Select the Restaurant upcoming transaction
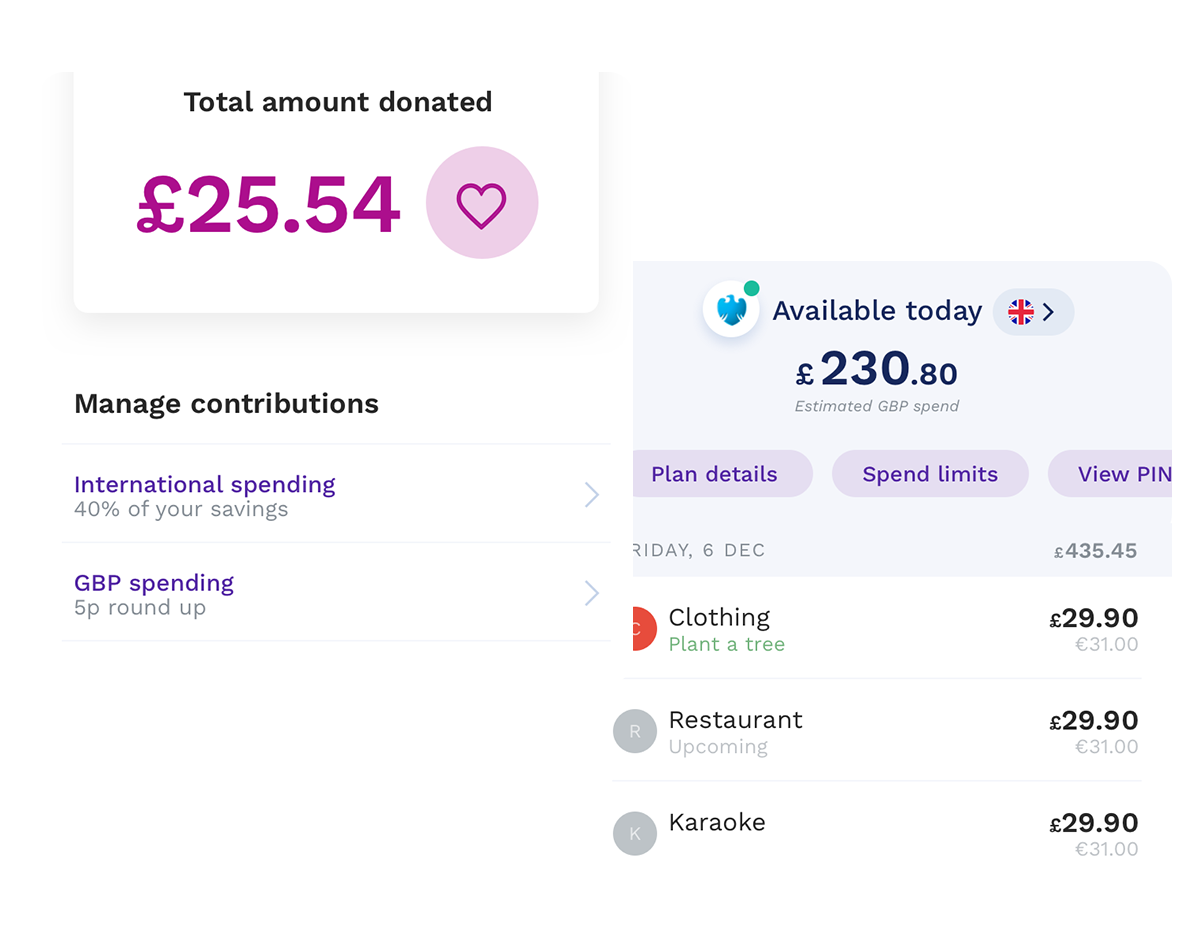This screenshot has height=935, width=1200. point(880,731)
